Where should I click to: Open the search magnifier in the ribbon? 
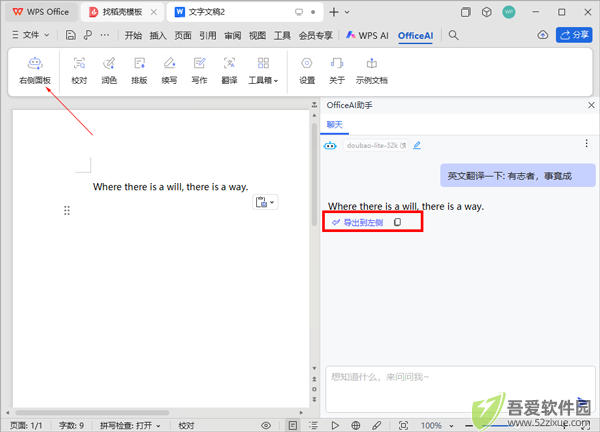[x=453, y=35]
